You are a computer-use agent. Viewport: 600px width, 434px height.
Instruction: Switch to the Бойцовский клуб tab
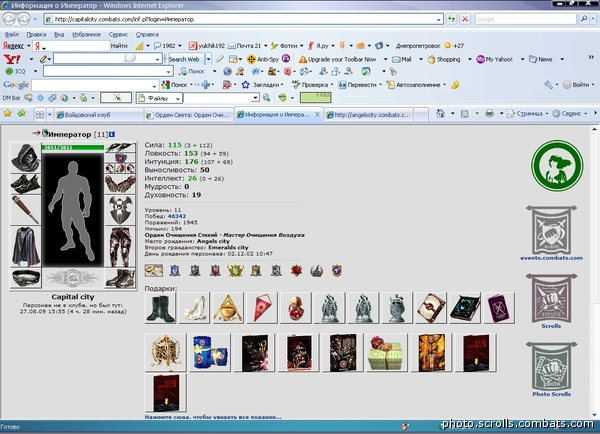98,114
